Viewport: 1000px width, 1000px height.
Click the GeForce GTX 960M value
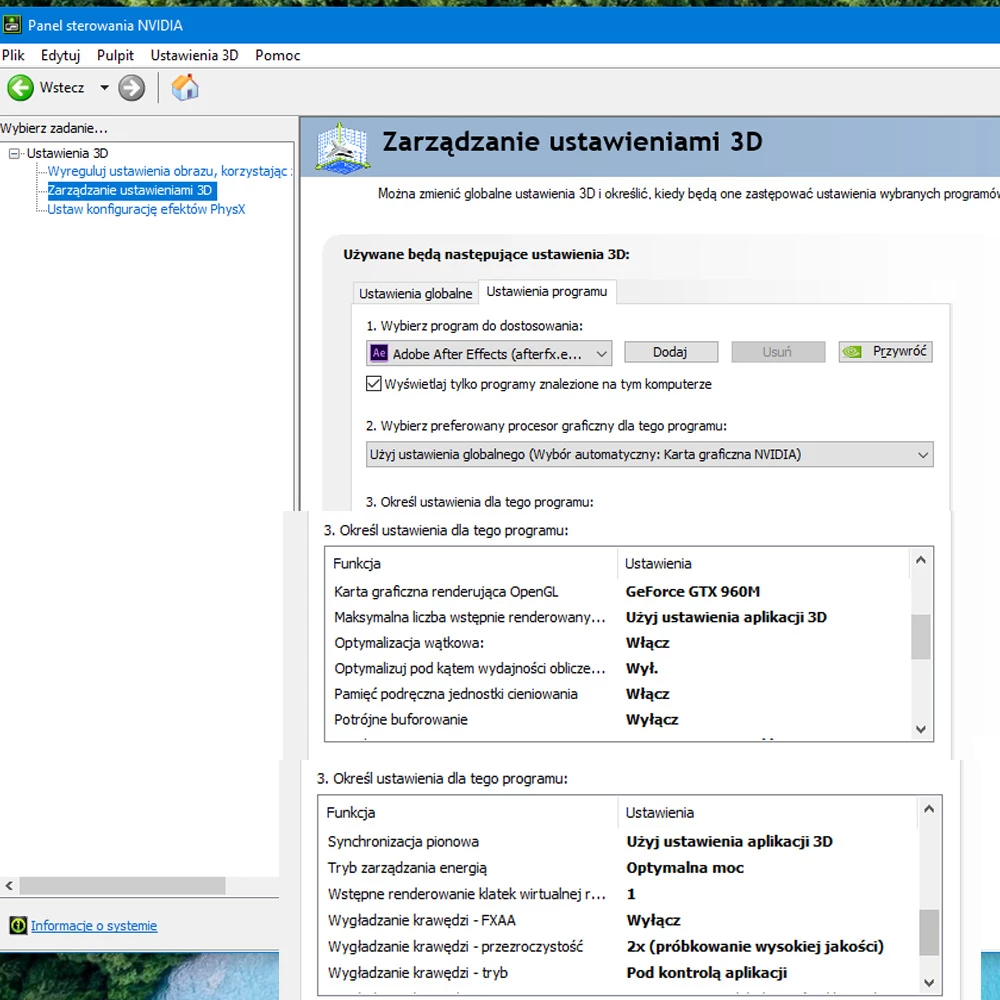693,591
